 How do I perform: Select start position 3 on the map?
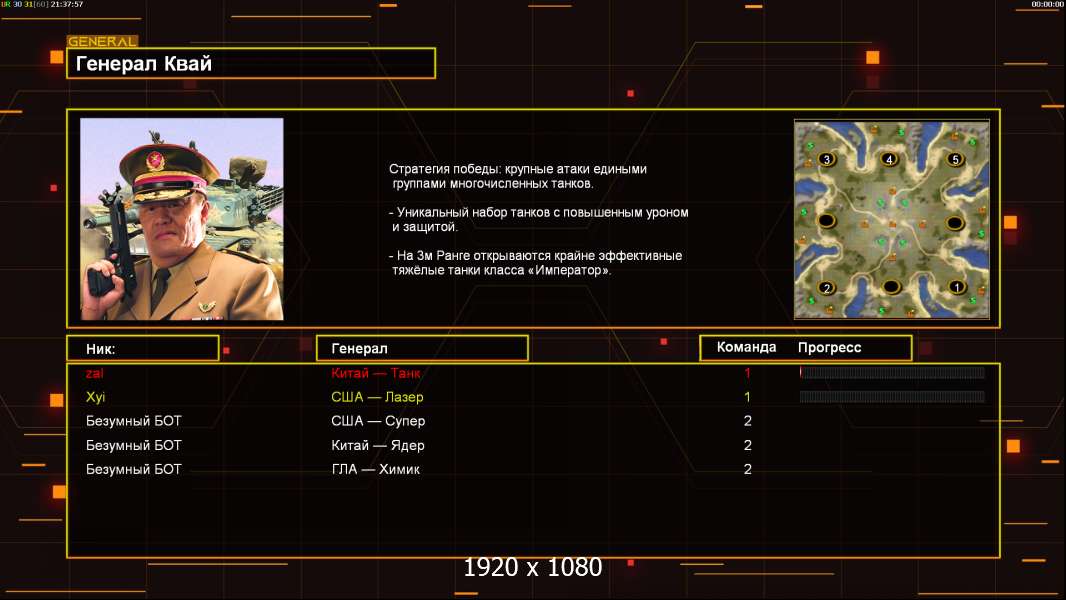click(827, 160)
